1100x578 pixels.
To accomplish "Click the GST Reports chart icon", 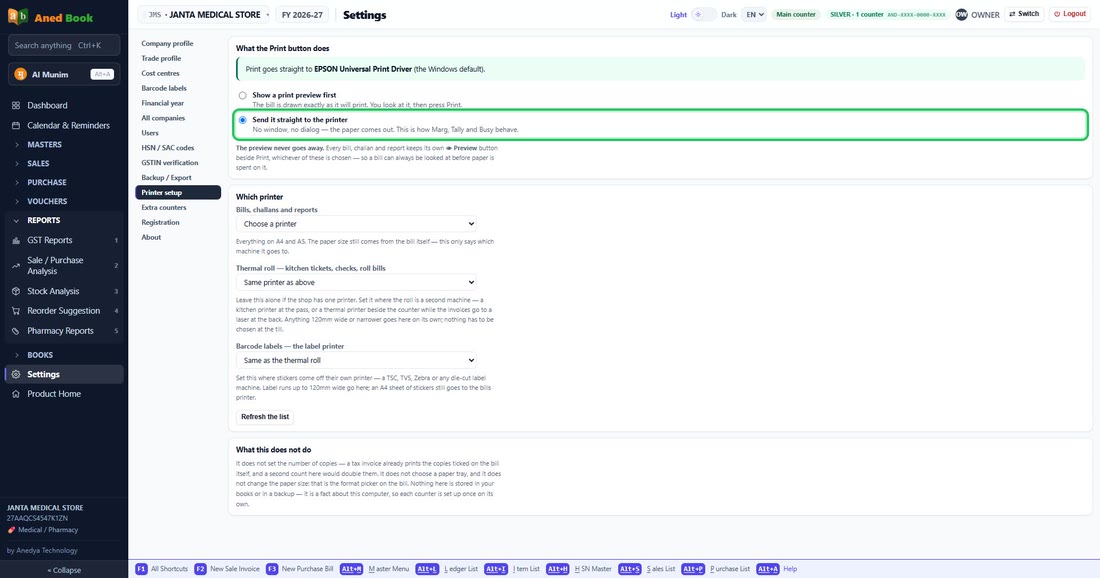I will tap(16, 240).
